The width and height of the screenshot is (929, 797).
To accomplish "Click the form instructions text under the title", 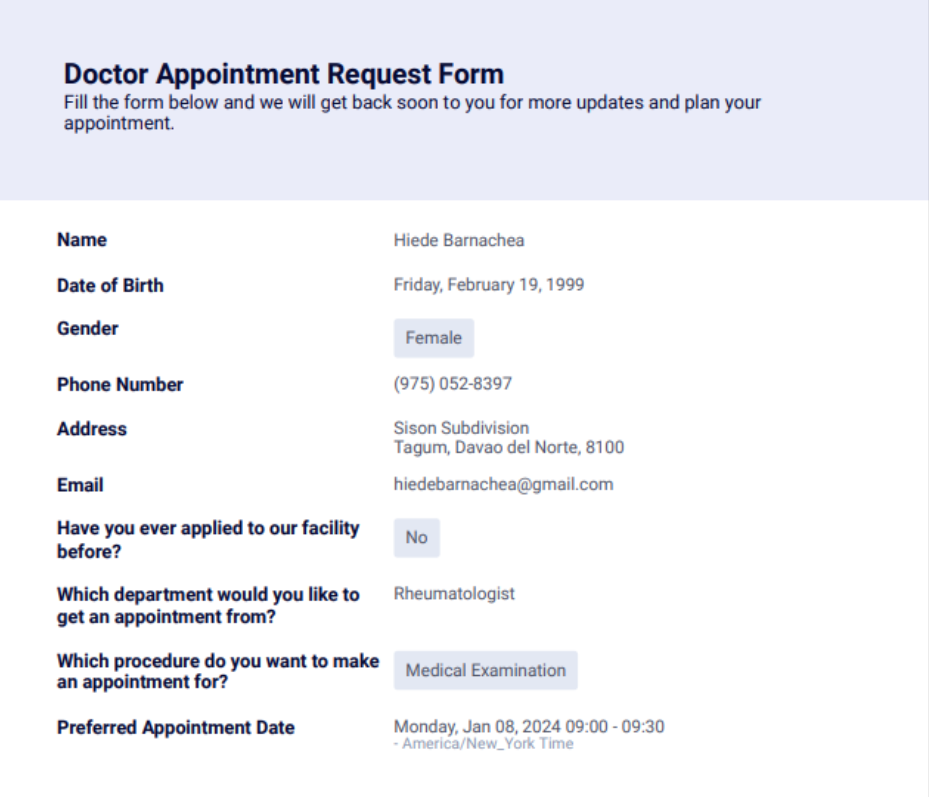I will coord(412,113).
